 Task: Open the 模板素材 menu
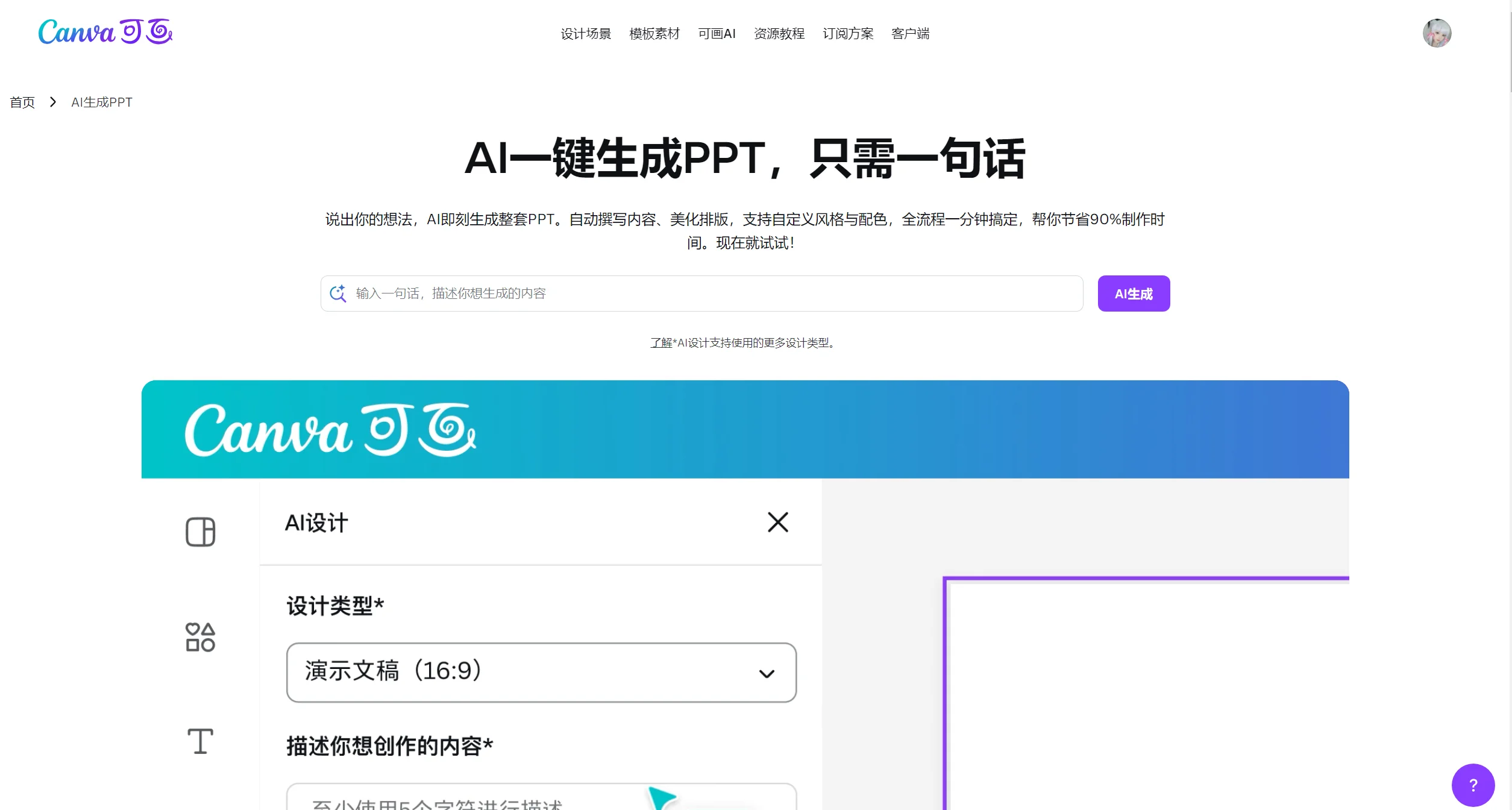pos(653,34)
